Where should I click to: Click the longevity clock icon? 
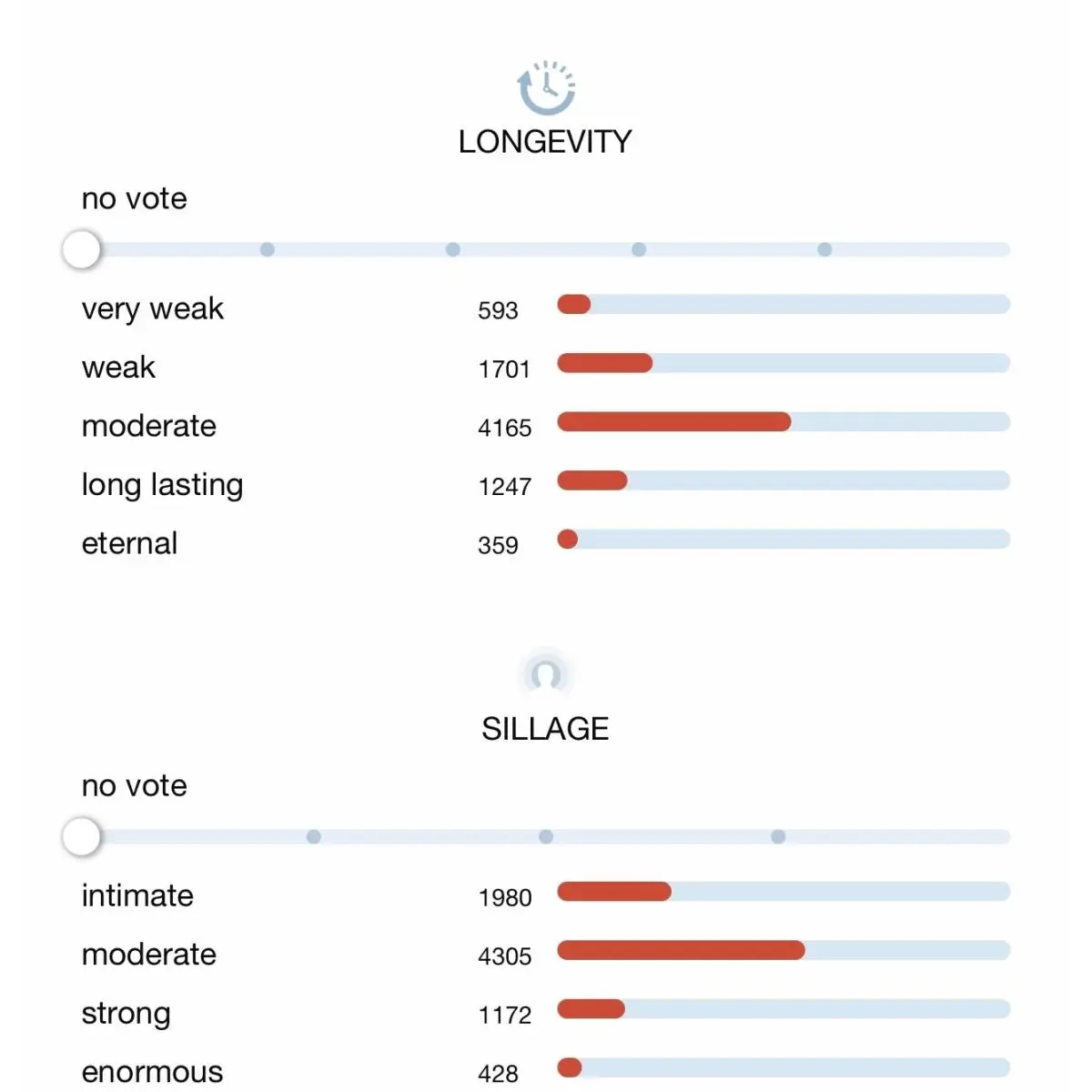pos(546,87)
